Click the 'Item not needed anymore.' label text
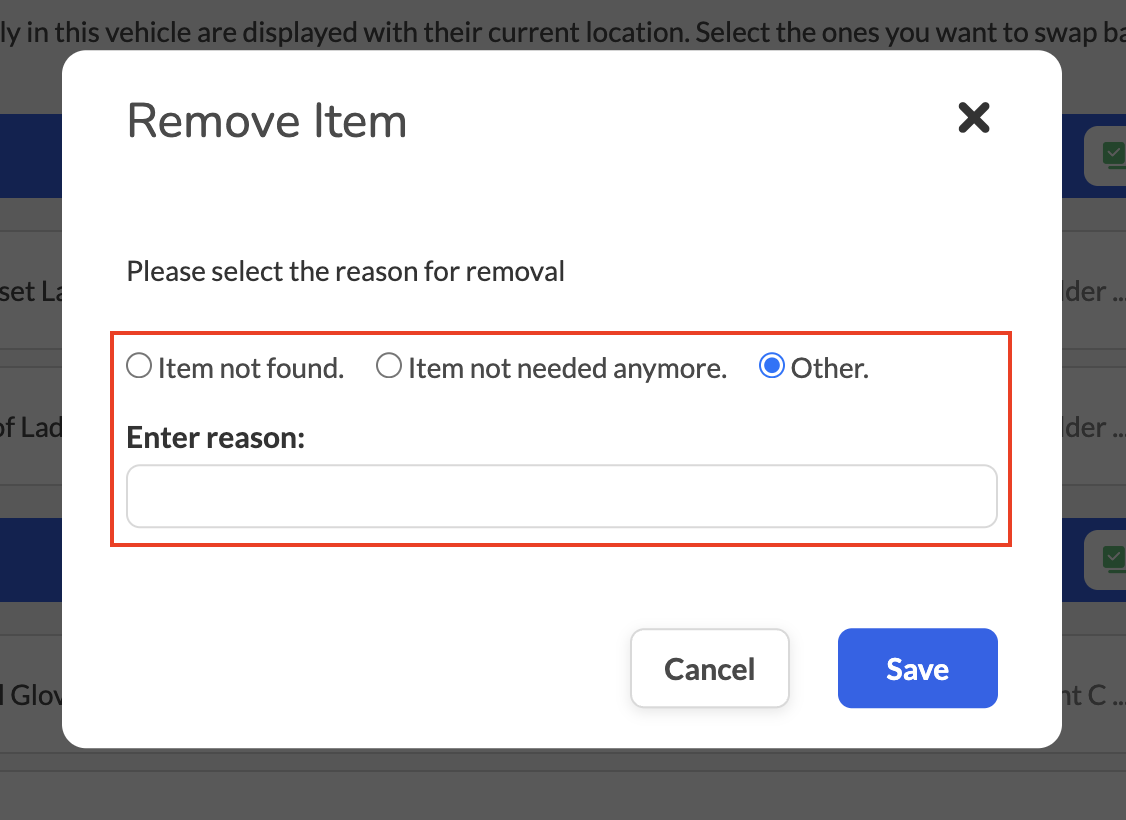The height and width of the screenshot is (820, 1126). coord(567,368)
